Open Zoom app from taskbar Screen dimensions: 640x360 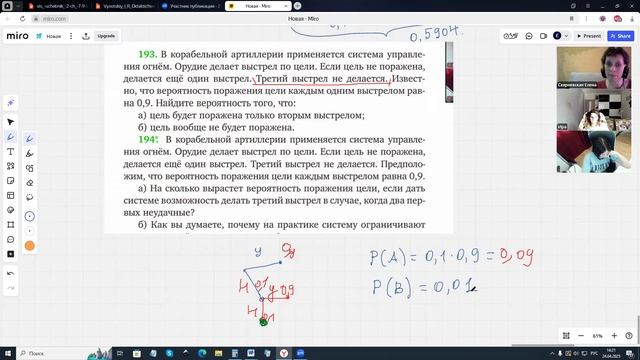coord(300,353)
